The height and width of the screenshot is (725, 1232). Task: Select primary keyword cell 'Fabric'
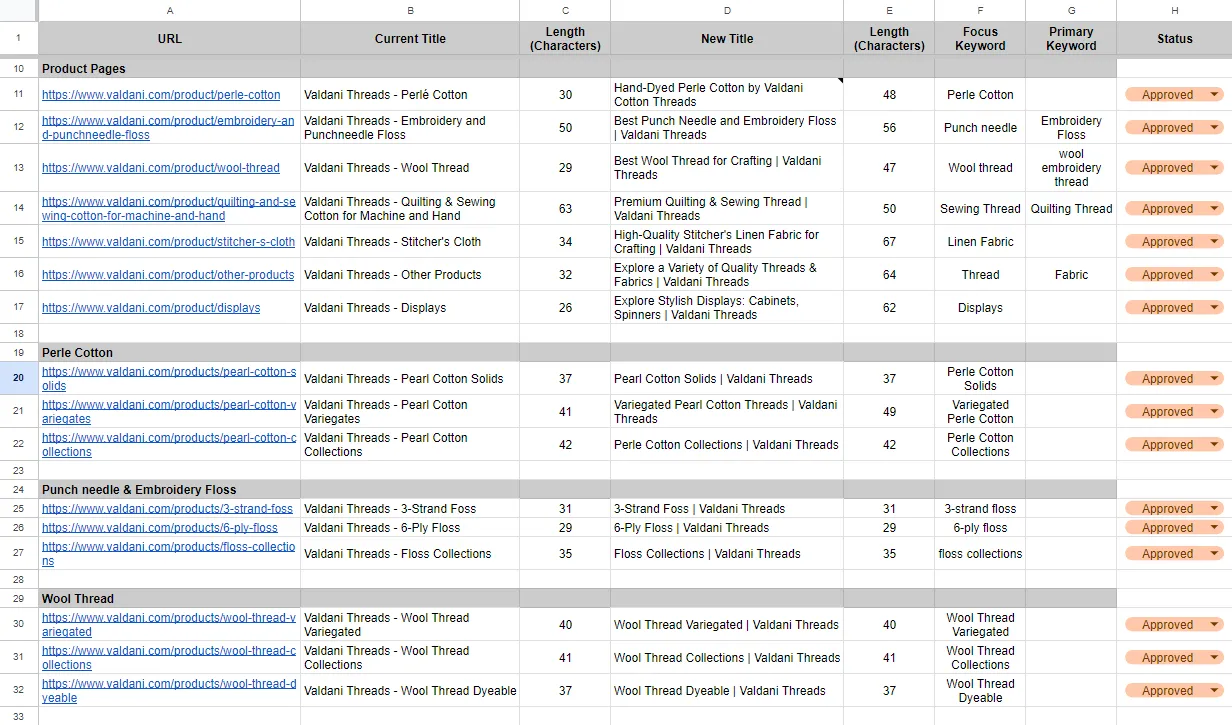click(1071, 275)
